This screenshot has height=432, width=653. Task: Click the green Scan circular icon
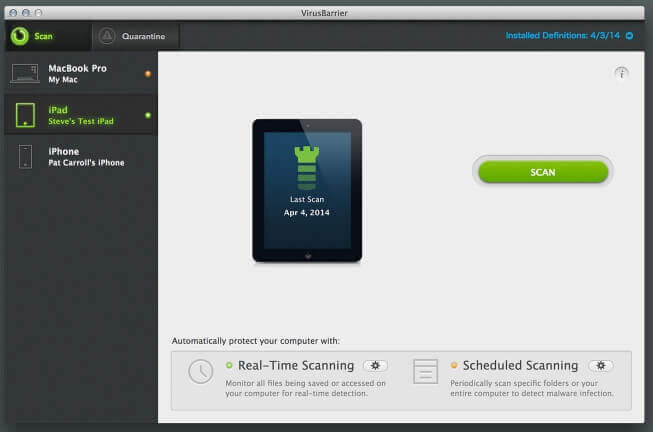tap(20, 36)
